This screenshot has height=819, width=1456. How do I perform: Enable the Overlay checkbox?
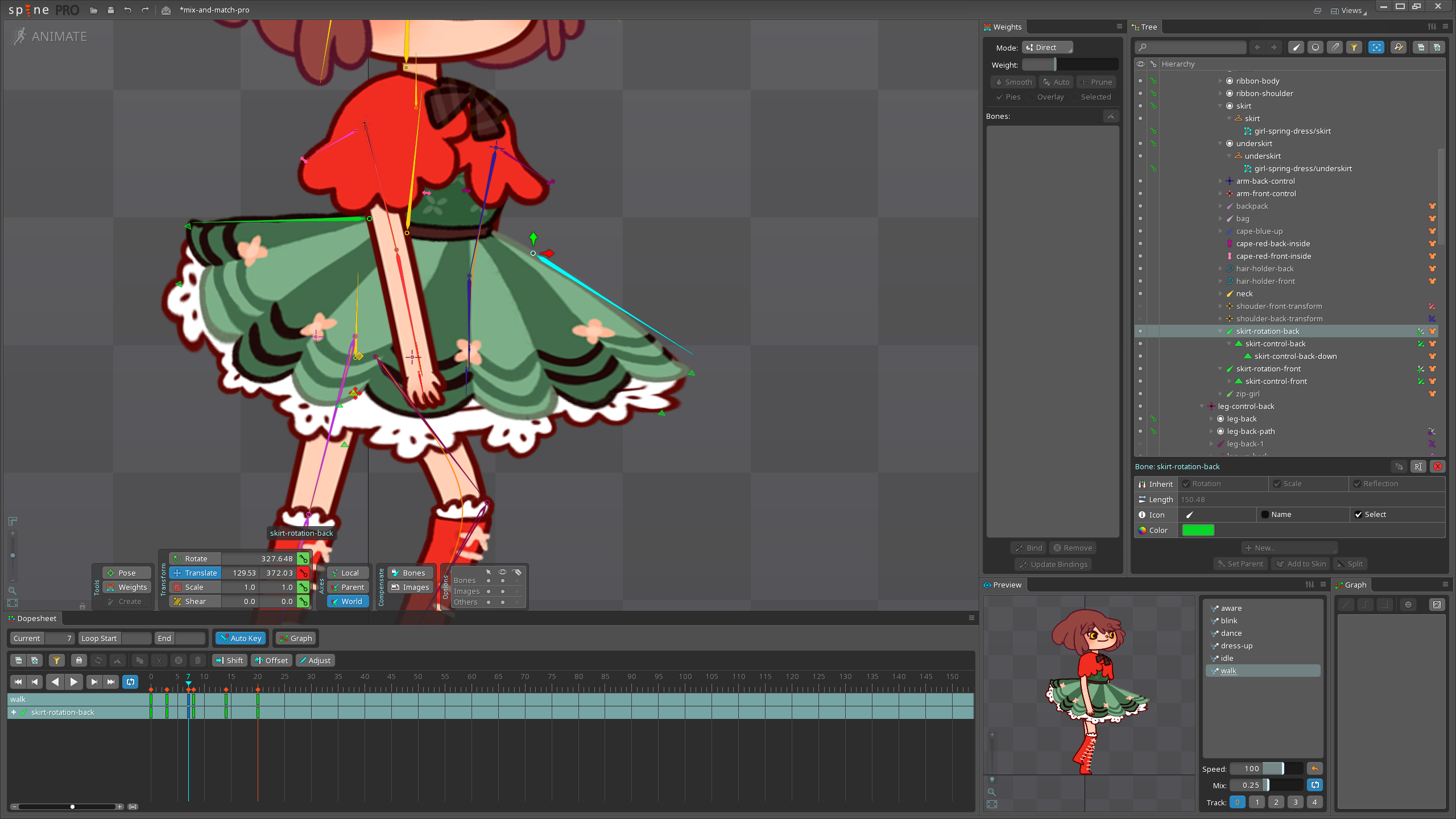coord(1031,97)
